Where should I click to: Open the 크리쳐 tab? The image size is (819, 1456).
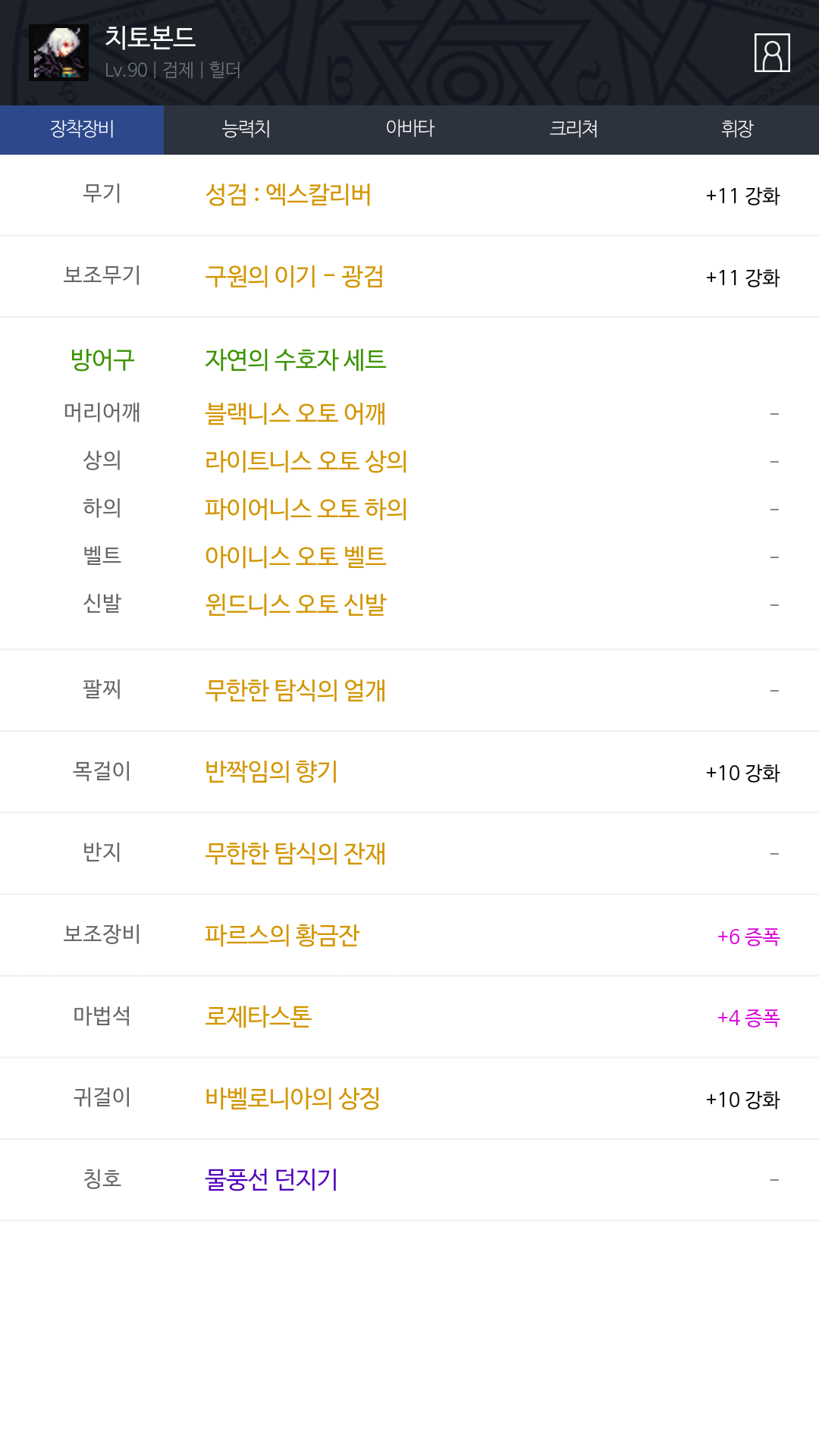573,129
